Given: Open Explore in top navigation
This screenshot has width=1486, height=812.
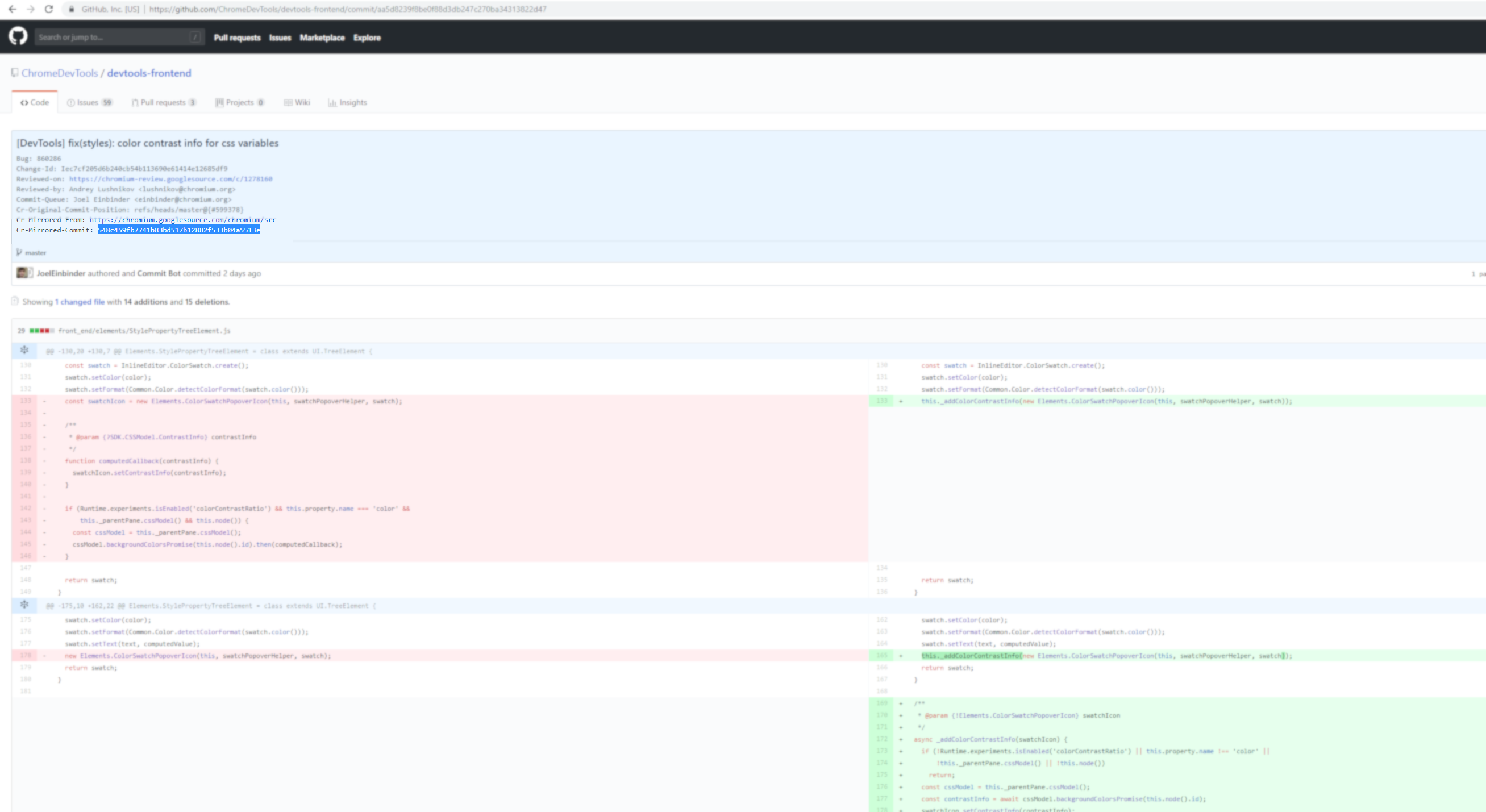Looking at the screenshot, I should click(x=367, y=38).
